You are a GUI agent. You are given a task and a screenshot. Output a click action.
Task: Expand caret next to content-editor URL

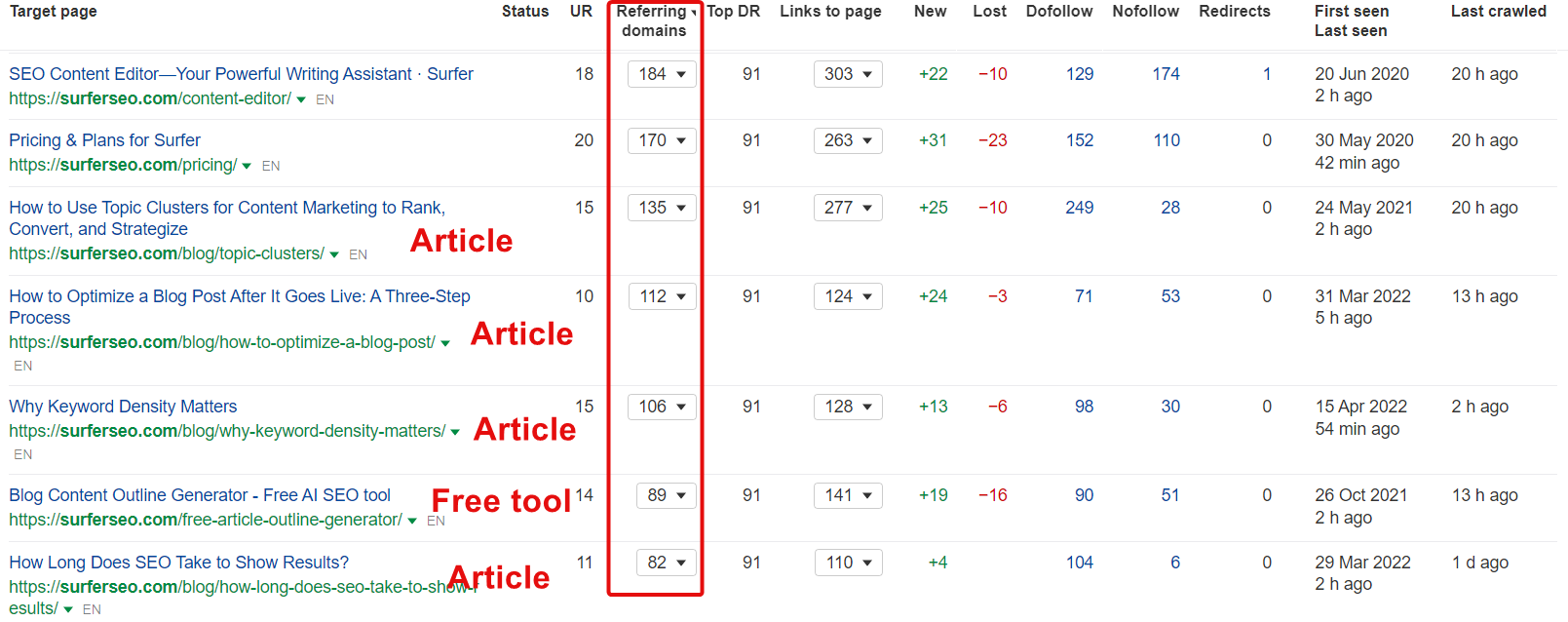point(301,99)
